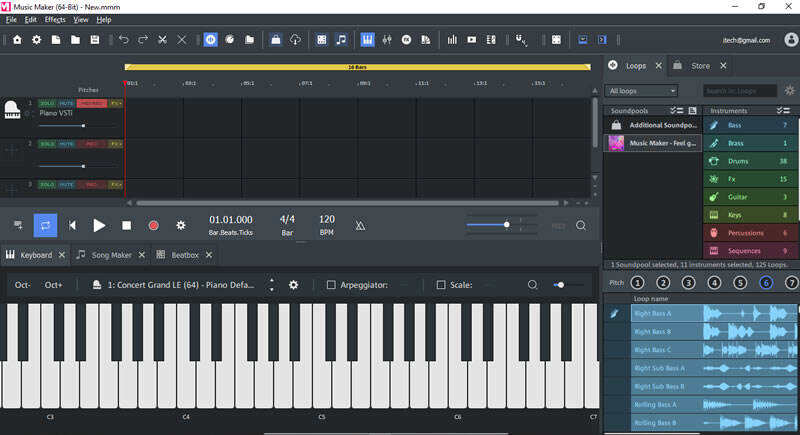Click the undo arrow icon
Image resolution: width=800 pixels, height=435 pixels.
(x=124, y=40)
